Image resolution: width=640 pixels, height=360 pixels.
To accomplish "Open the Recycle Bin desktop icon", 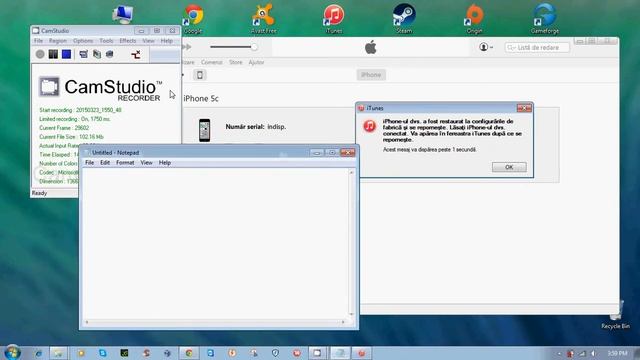I will pos(616,314).
